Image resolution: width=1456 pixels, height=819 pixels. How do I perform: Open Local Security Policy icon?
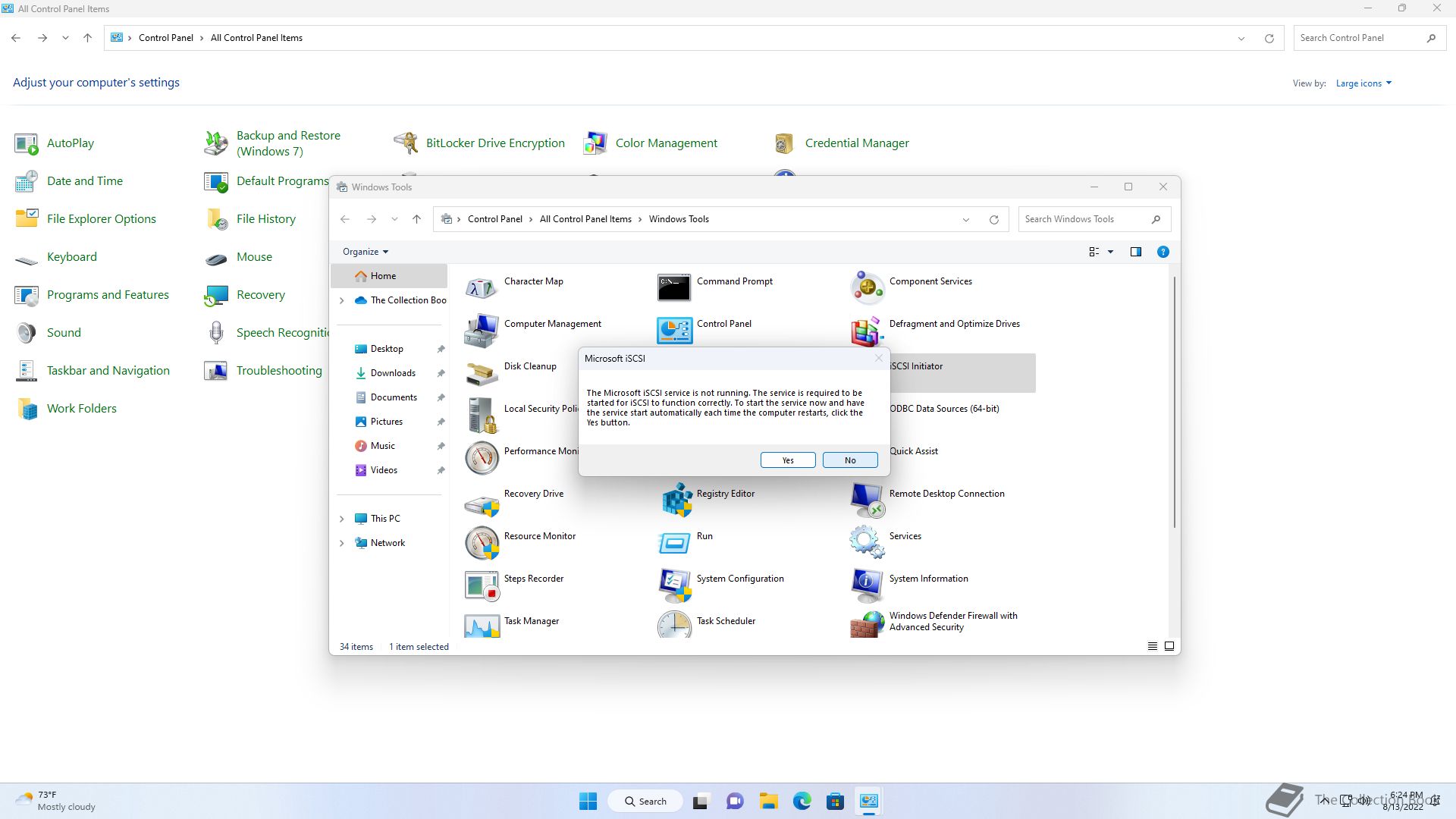[x=482, y=416]
